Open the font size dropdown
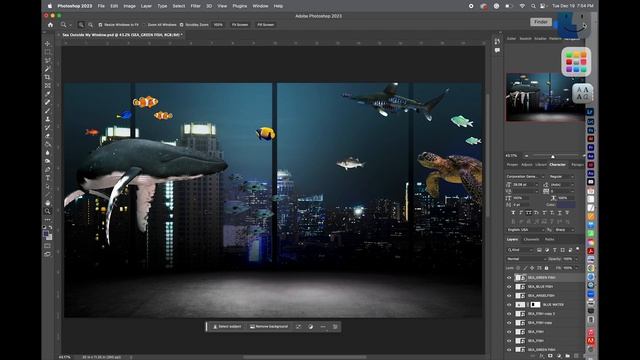 [526, 184]
